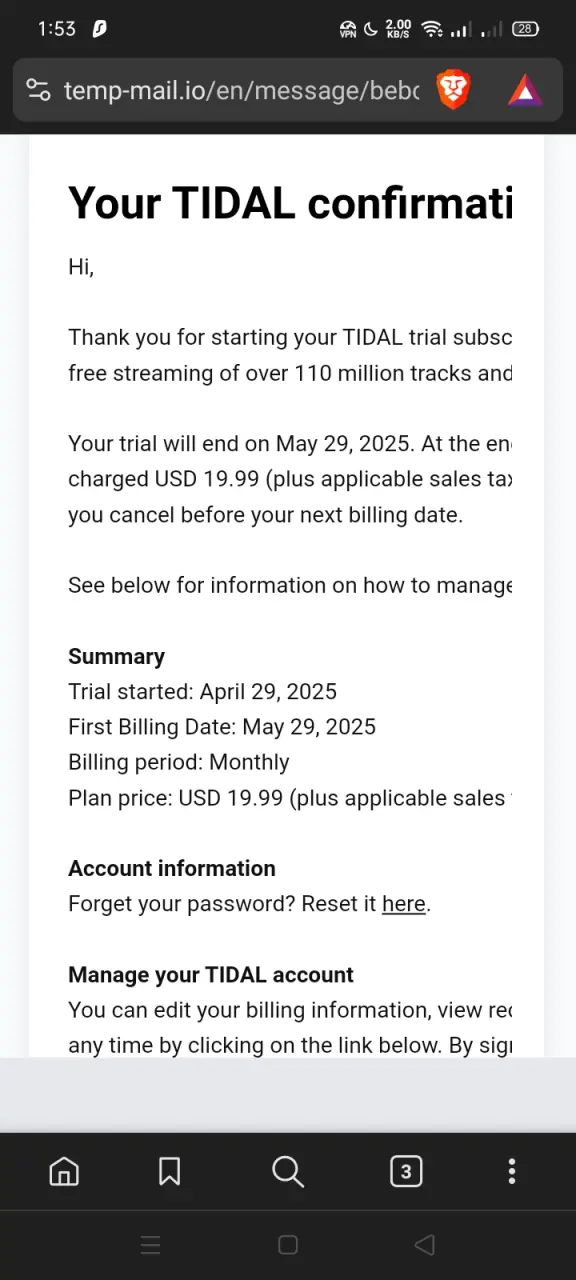Tap Android back navigation button
This screenshot has width=576, height=1280.
coord(424,1245)
